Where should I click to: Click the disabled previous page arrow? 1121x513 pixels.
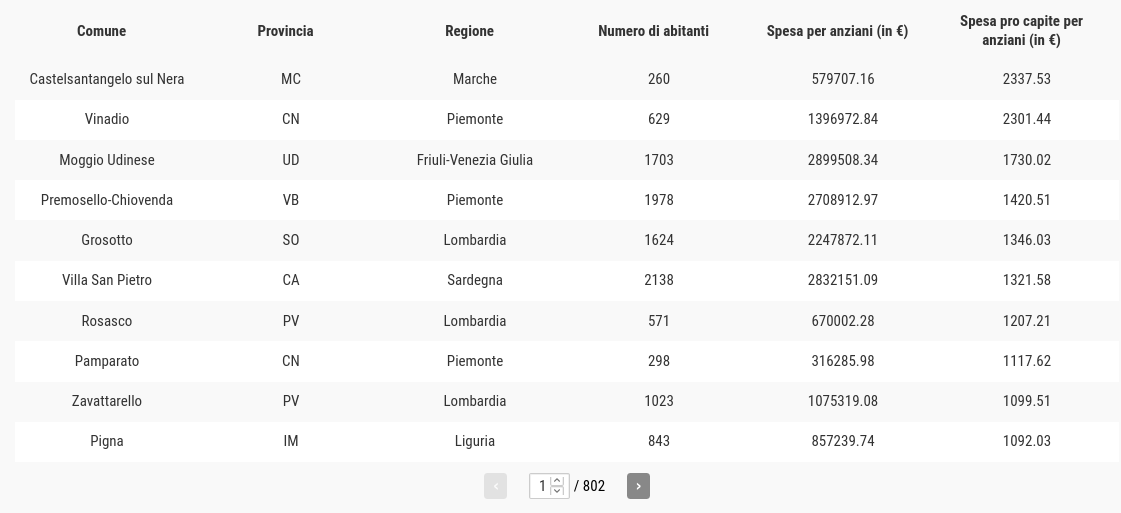click(495, 486)
